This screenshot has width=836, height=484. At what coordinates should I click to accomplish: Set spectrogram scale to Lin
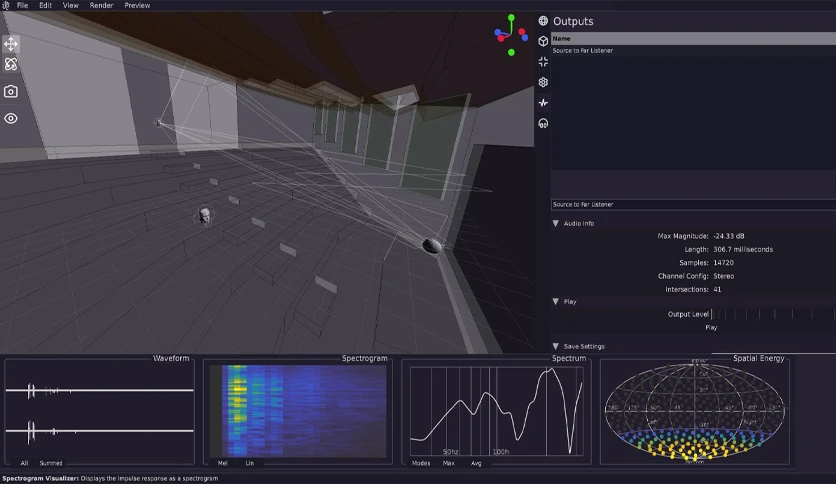(x=250, y=463)
